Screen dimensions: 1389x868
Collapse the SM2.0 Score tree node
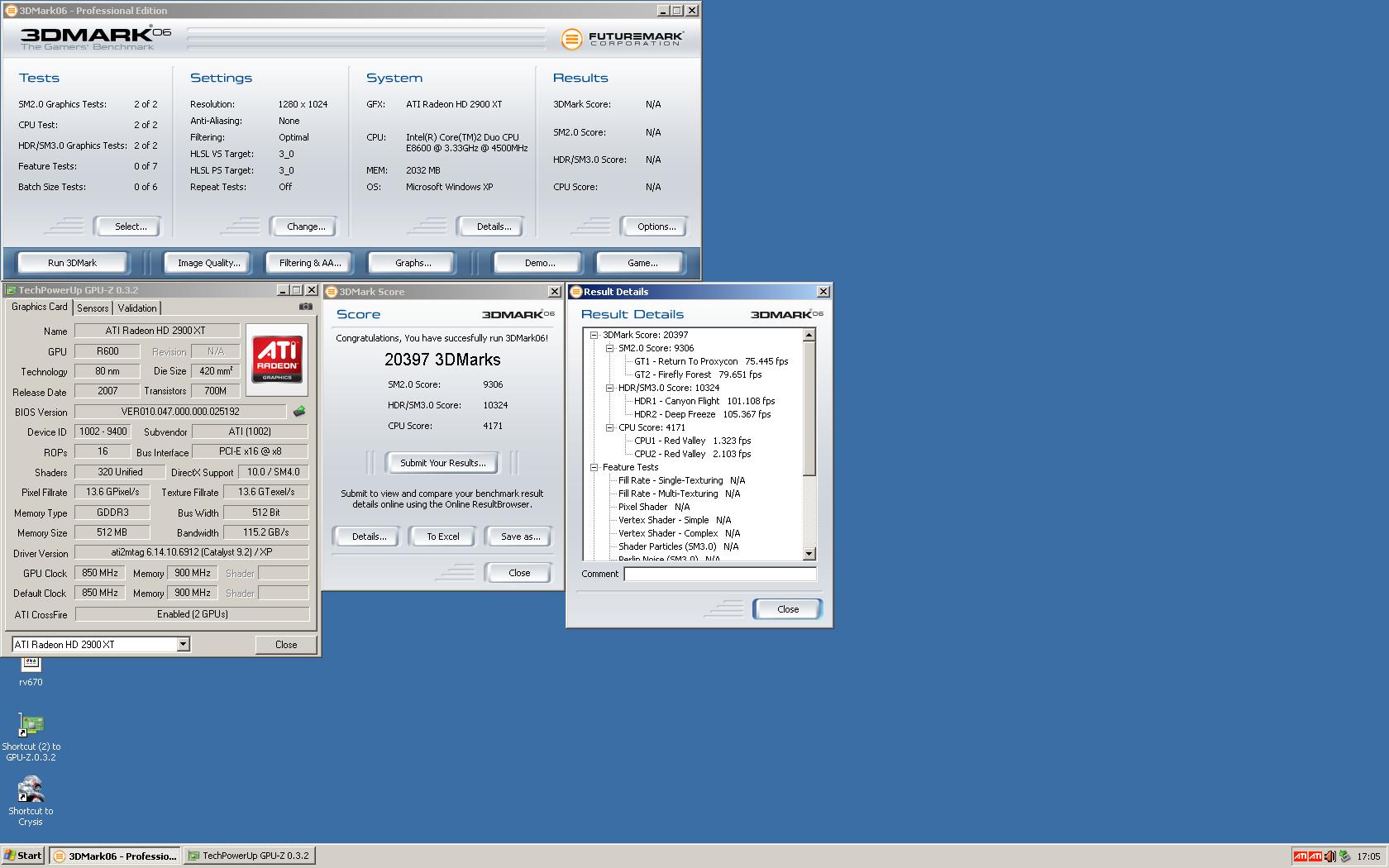coord(609,348)
